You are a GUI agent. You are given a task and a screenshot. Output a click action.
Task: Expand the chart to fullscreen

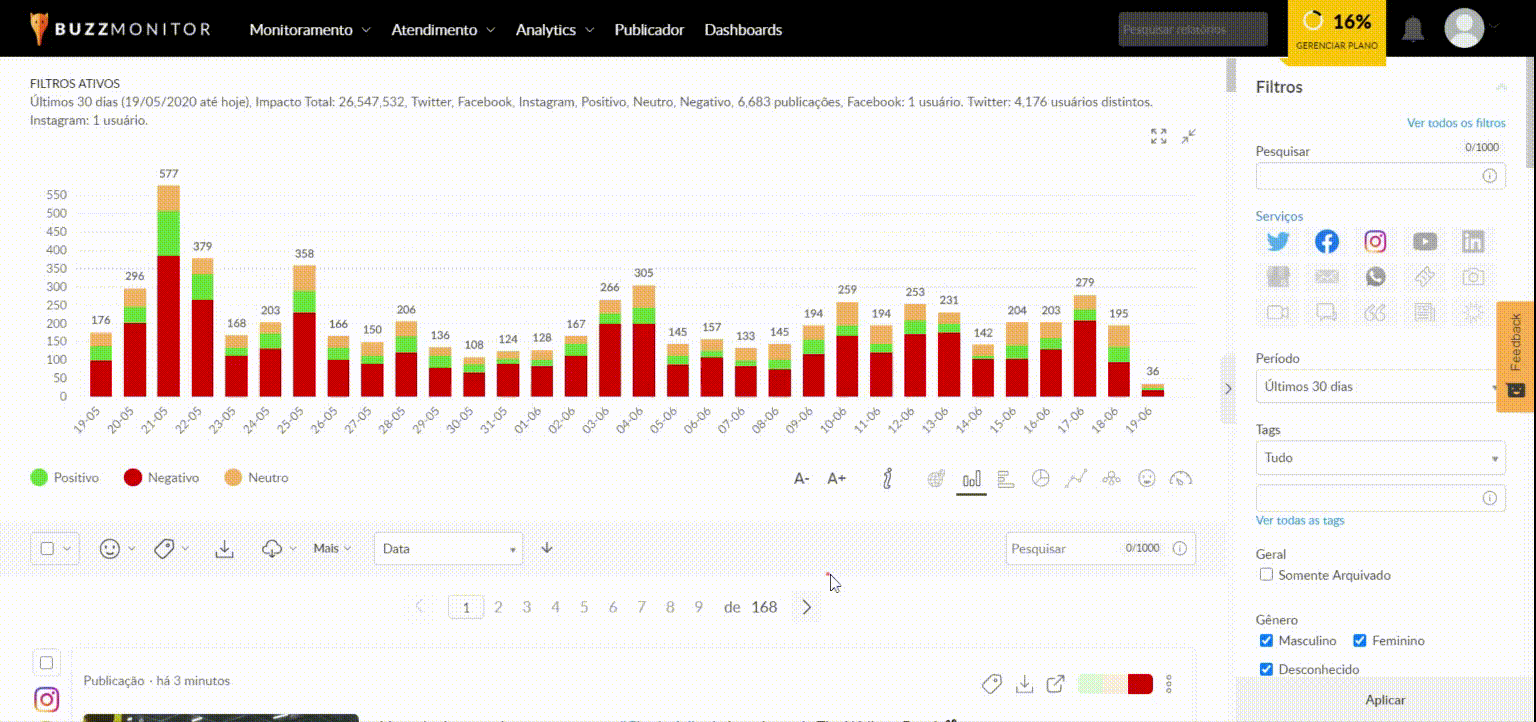[x=1158, y=137]
